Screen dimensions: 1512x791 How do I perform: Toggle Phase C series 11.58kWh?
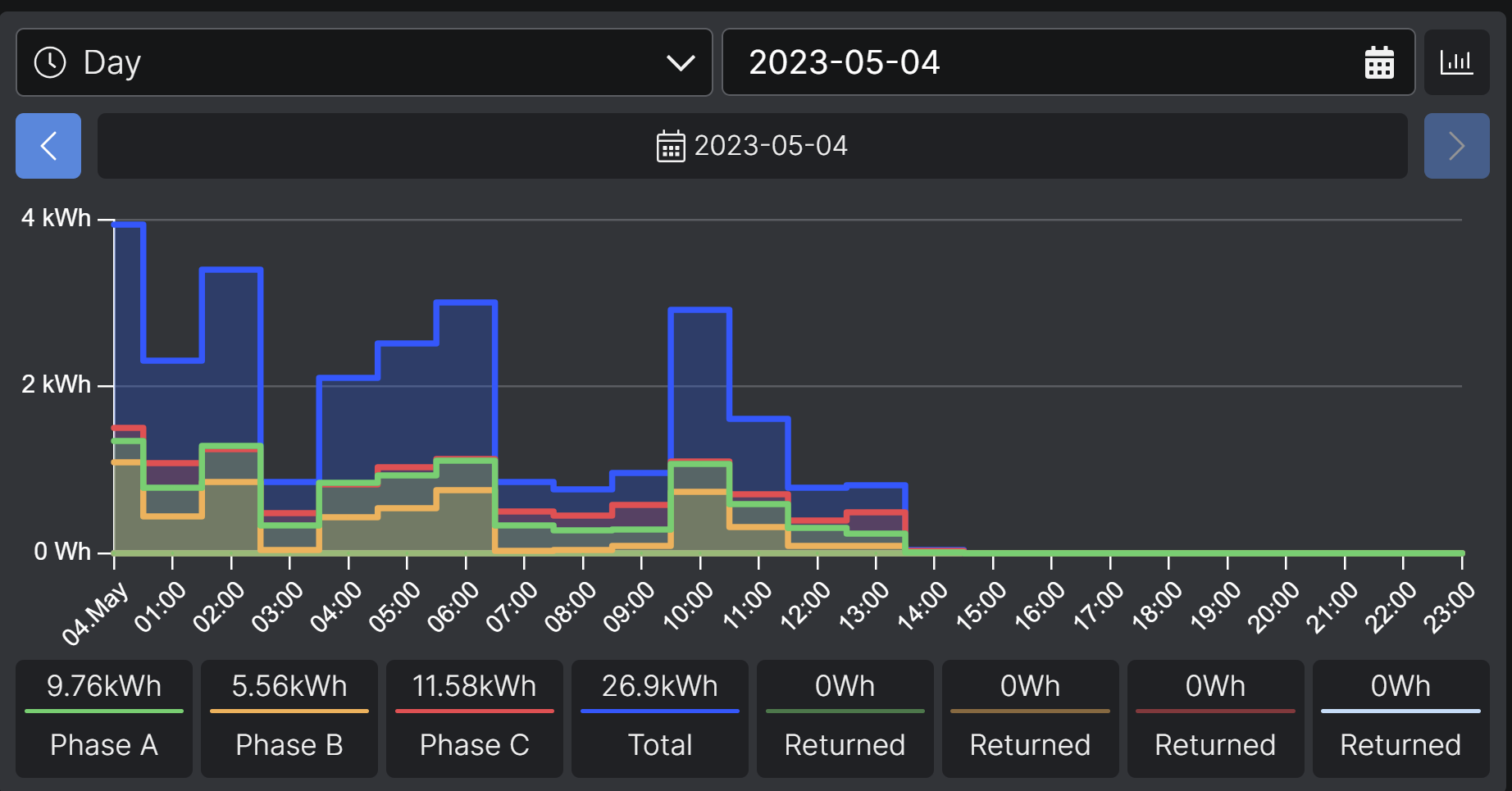[475, 718]
